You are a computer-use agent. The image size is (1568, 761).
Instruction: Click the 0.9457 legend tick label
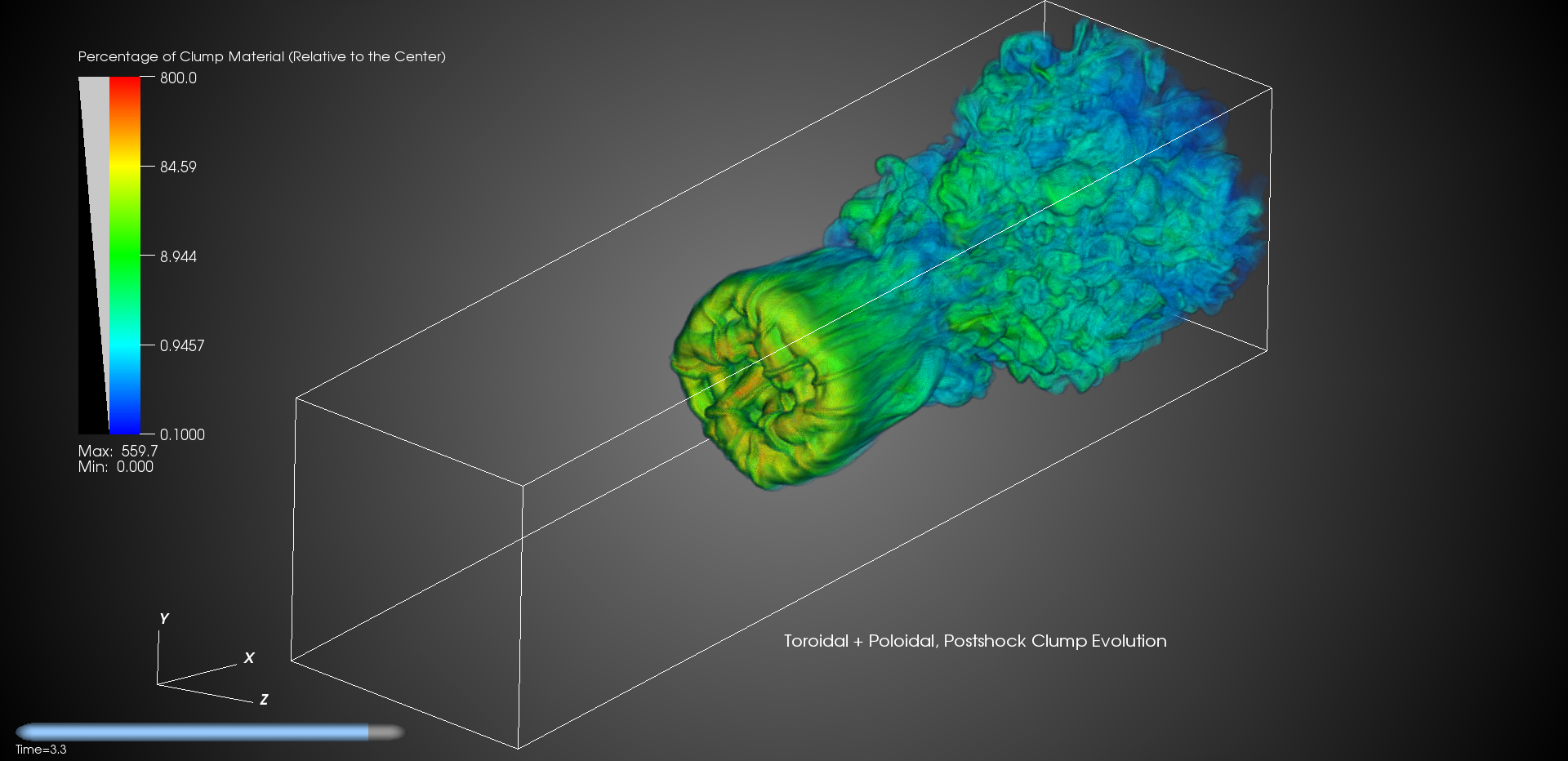(182, 345)
